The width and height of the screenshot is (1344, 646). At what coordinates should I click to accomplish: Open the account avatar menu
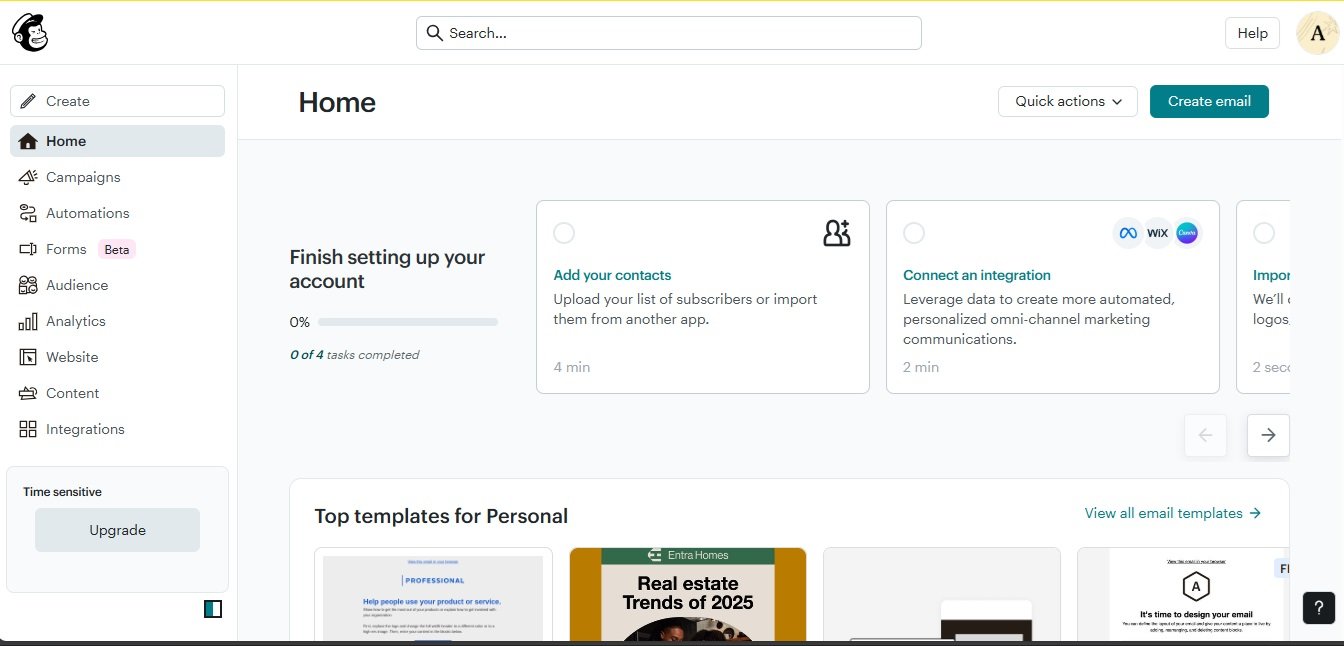1317,33
